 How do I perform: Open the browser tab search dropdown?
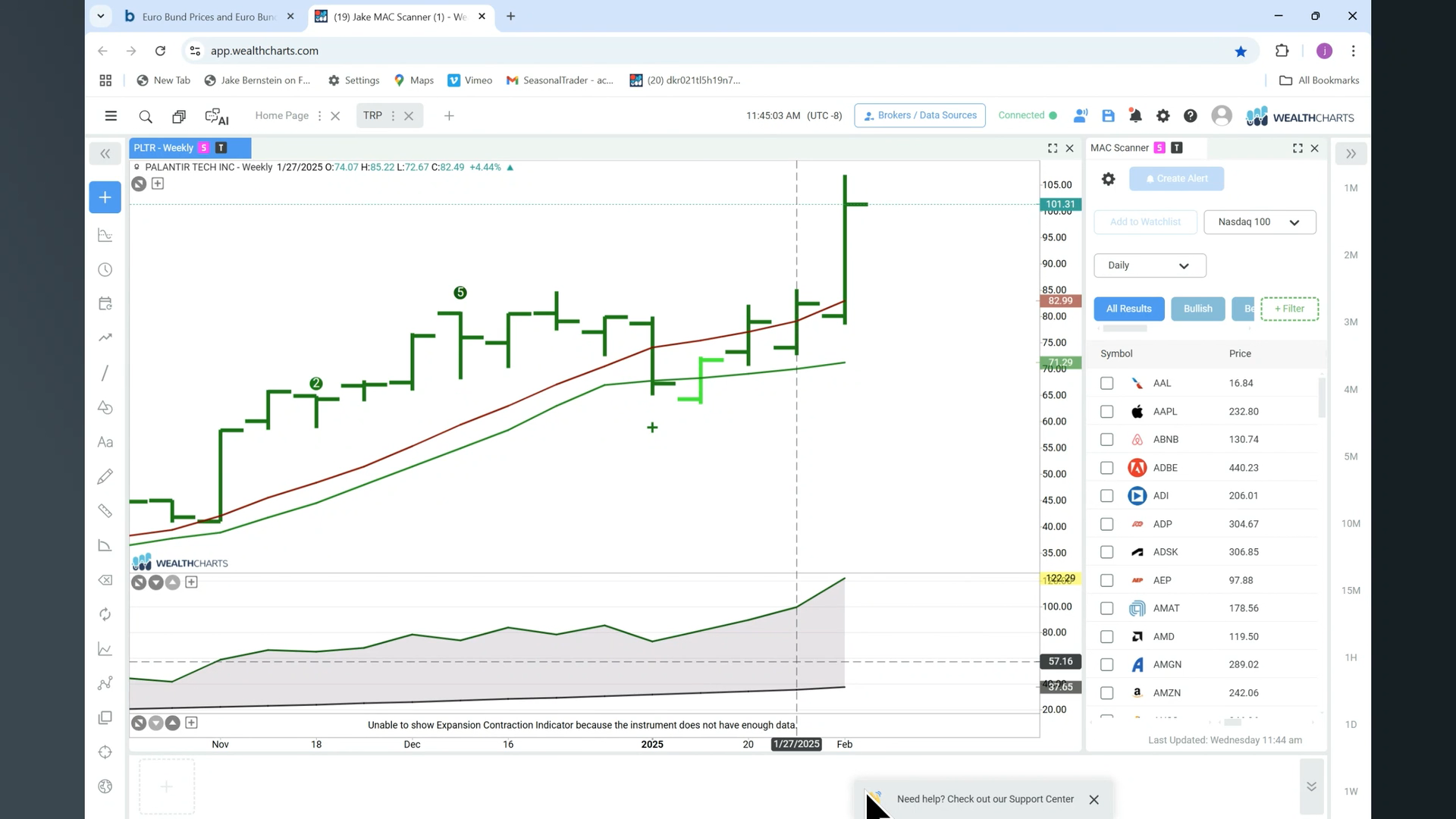click(x=100, y=16)
